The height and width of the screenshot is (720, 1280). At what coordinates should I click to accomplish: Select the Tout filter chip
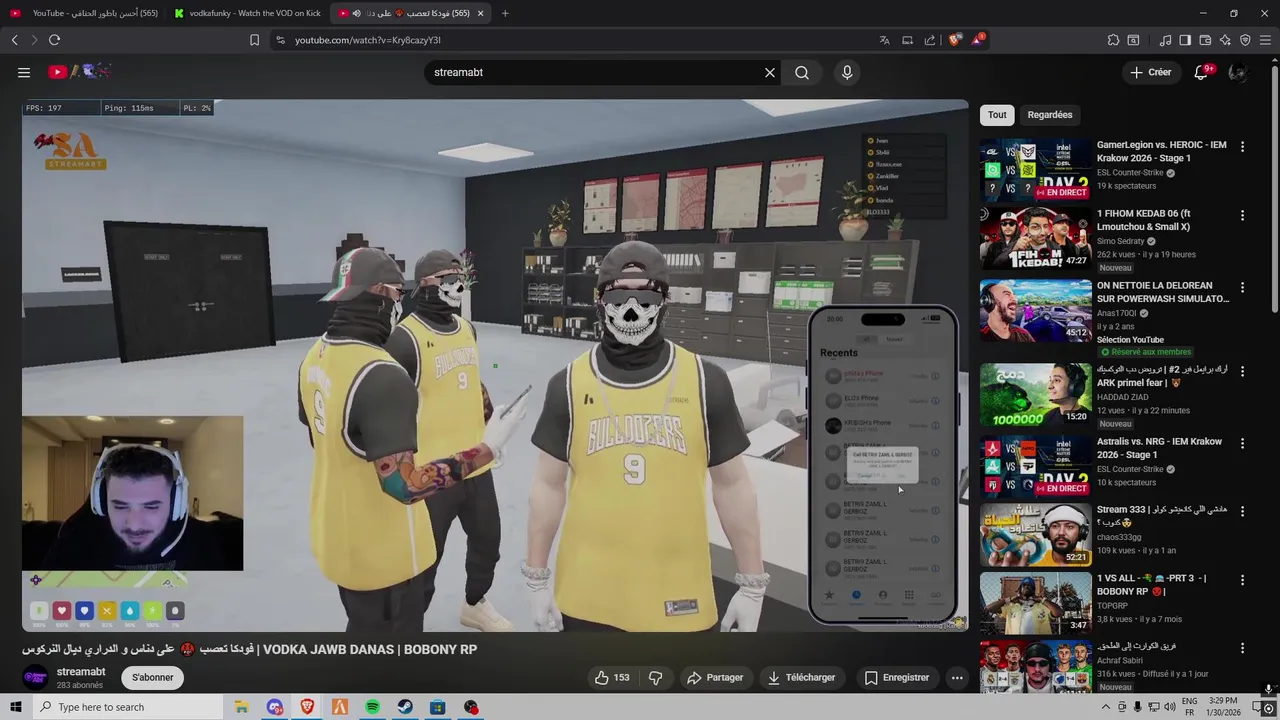point(997,115)
